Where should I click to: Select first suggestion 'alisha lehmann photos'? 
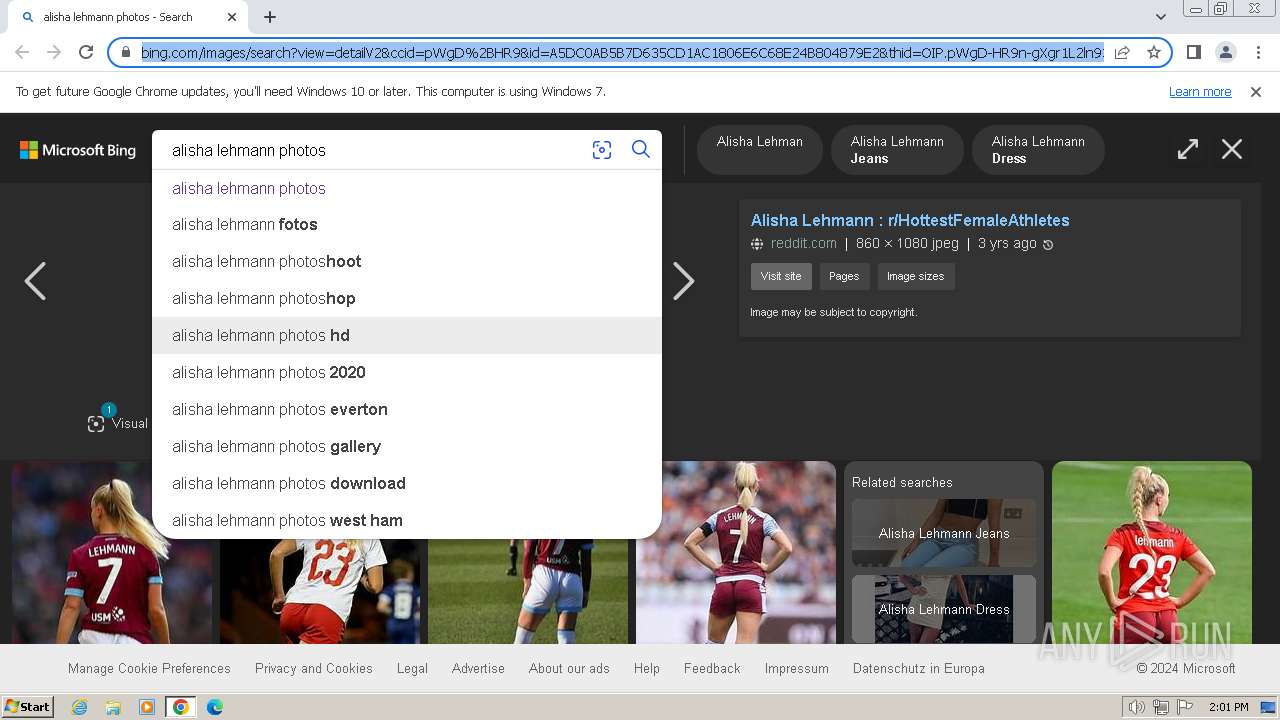click(x=407, y=188)
